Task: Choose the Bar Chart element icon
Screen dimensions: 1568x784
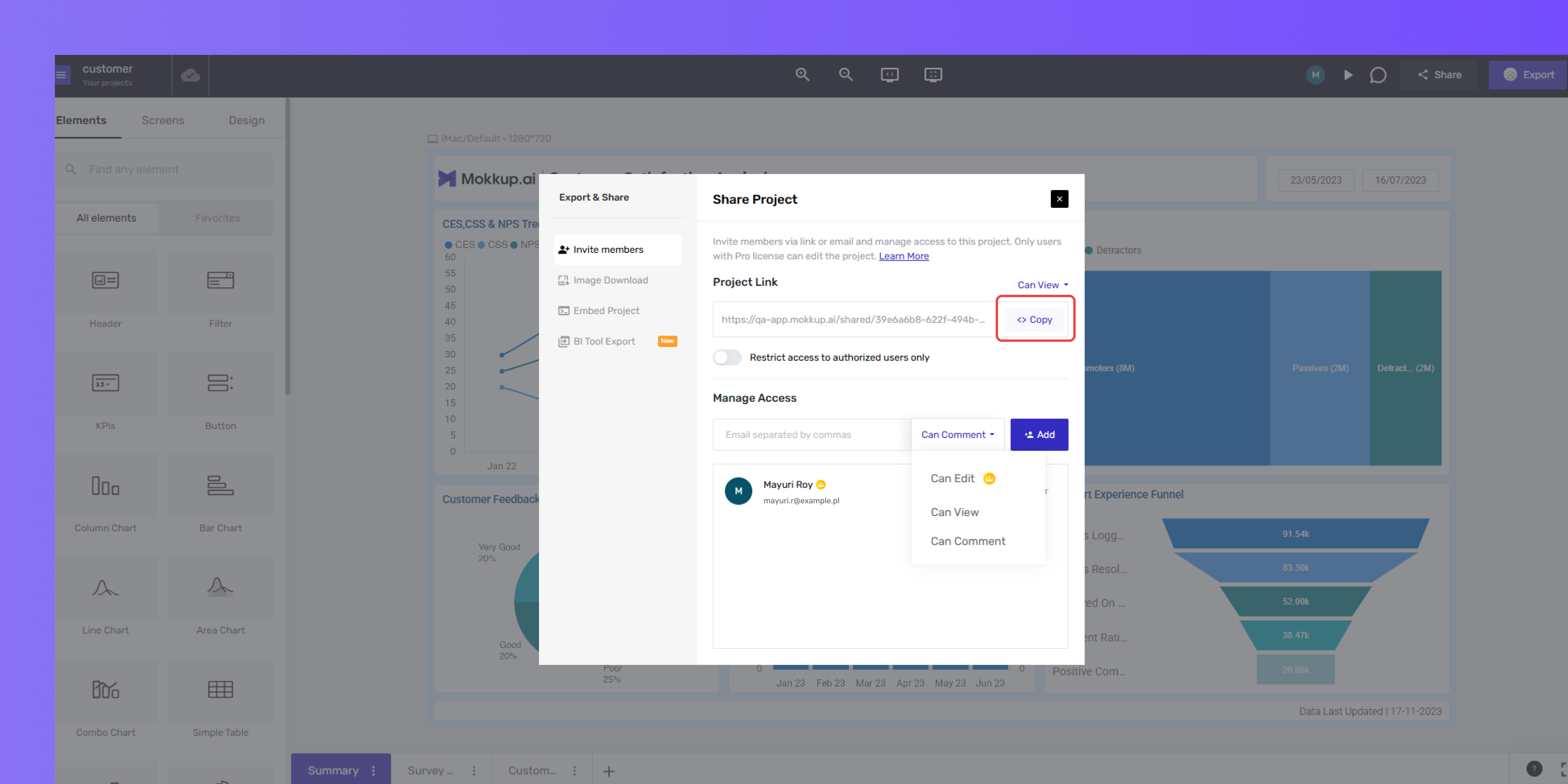Action: pyautogui.click(x=220, y=486)
